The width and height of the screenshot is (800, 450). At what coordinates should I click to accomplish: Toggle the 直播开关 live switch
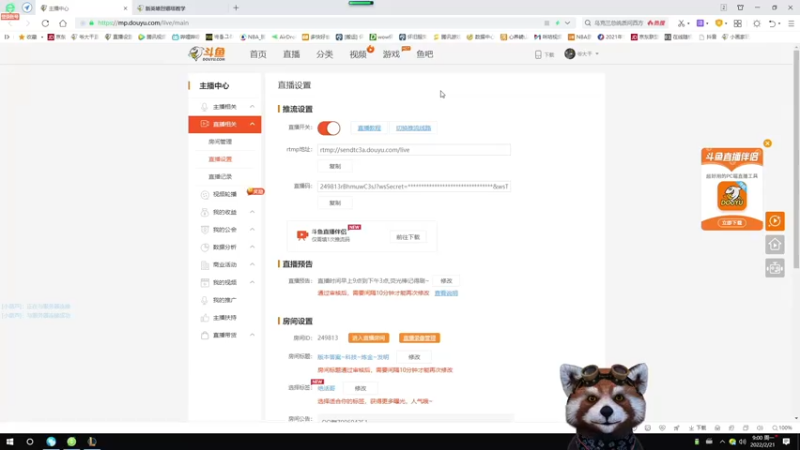[329, 128]
